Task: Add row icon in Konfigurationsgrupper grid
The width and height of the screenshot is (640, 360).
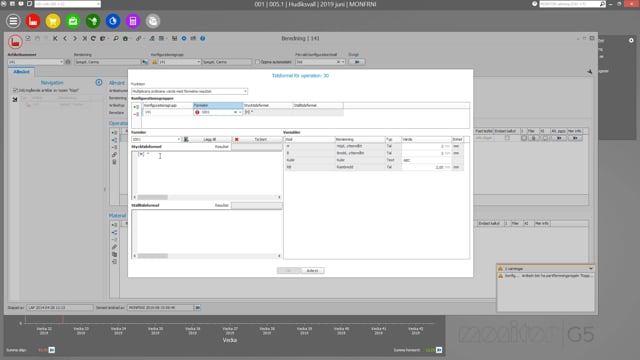Action: pos(136,107)
